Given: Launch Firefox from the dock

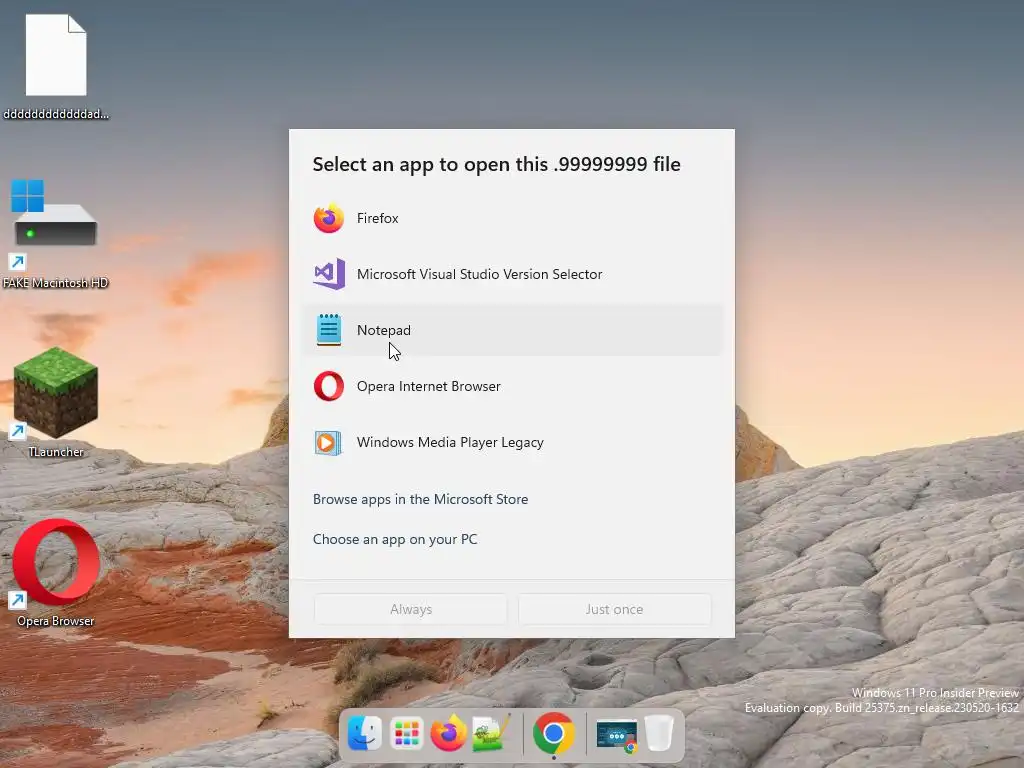Looking at the screenshot, I should click(x=448, y=734).
